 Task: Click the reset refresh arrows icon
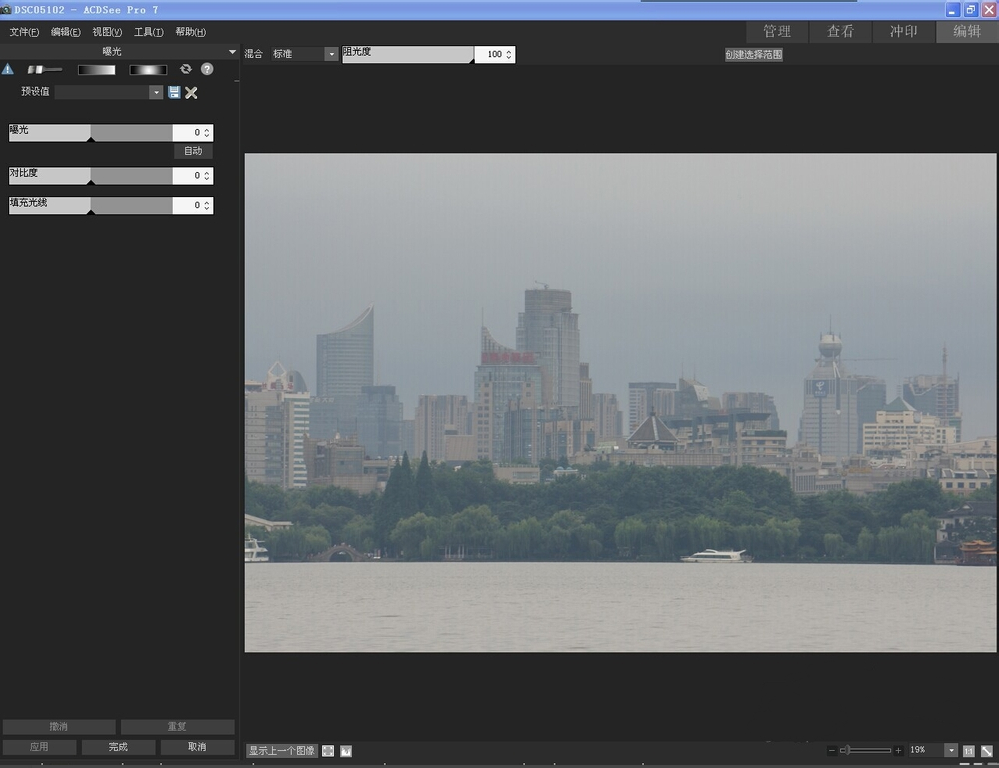(185, 69)
